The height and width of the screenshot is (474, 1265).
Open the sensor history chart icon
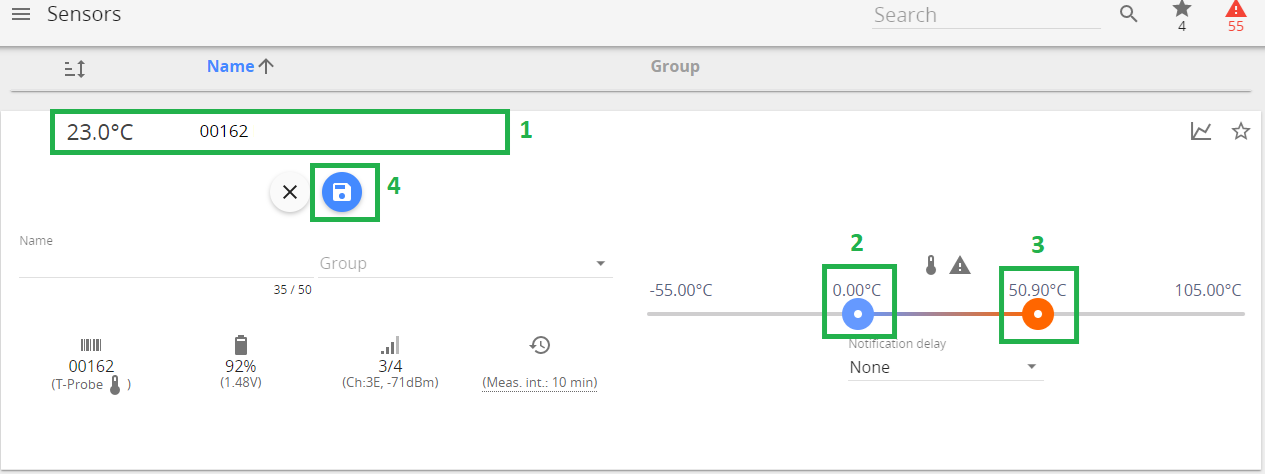pyautogui.click(x=1201, y=131)
